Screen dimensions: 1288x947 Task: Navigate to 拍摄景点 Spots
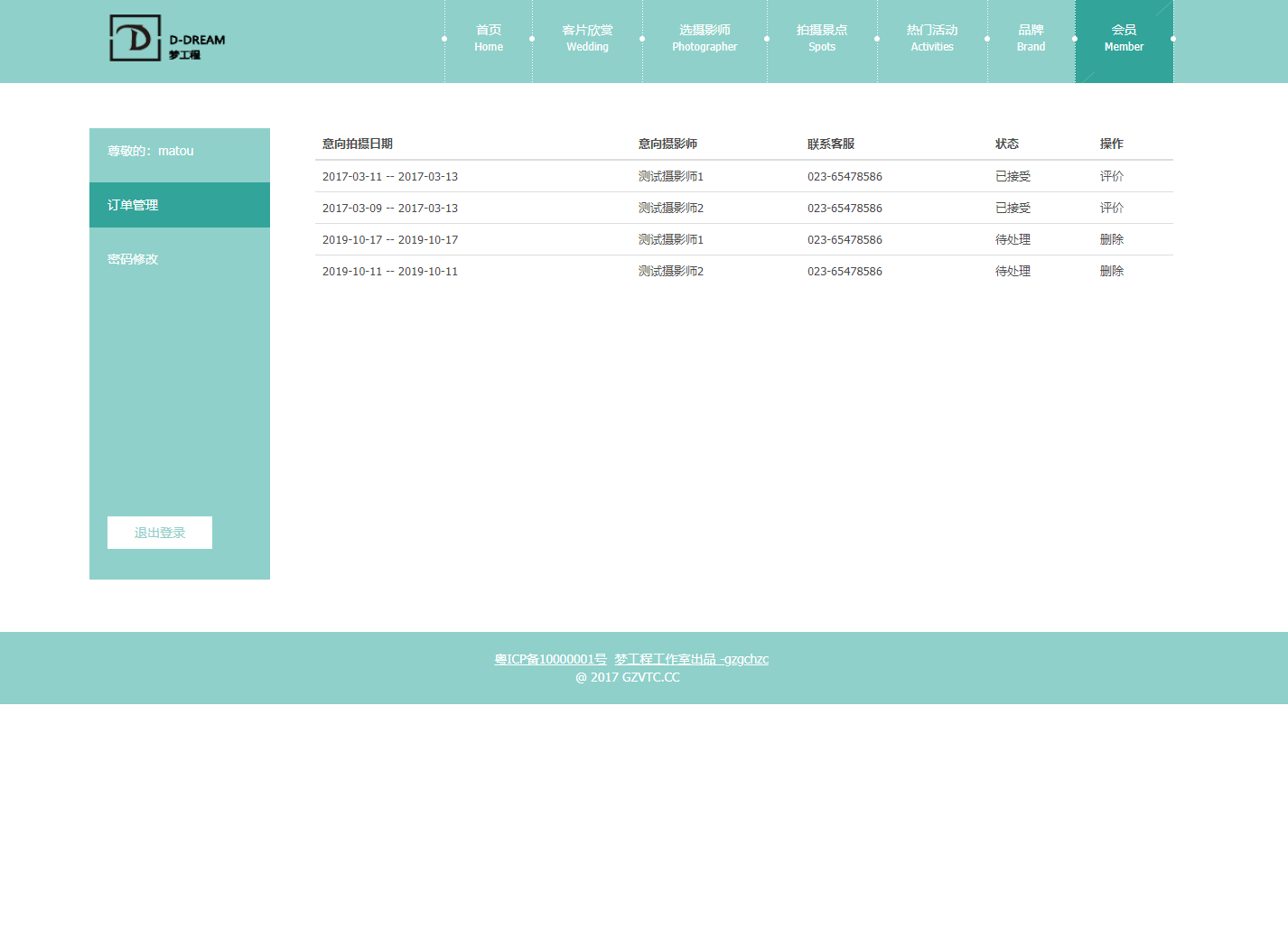822,39
